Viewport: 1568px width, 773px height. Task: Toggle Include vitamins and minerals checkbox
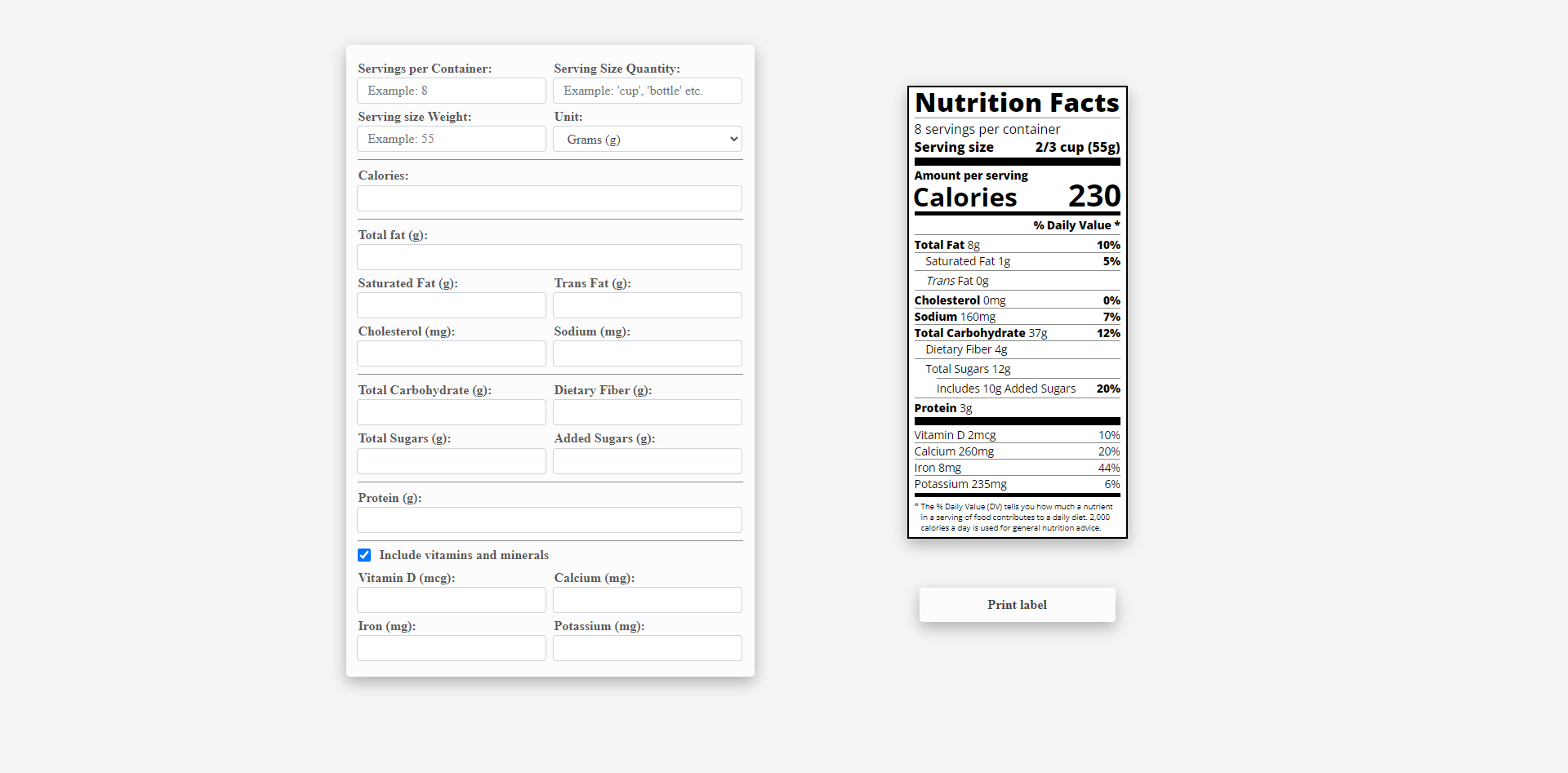(364, 555)
